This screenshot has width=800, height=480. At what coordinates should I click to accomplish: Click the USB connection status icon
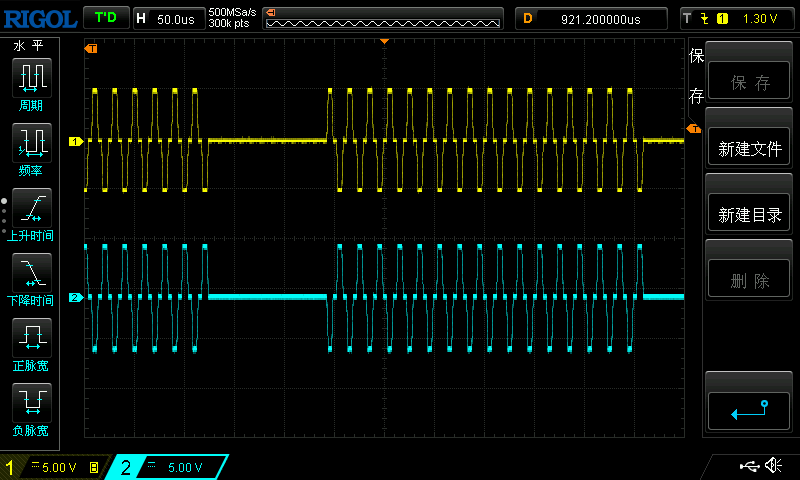pos(748,466)
